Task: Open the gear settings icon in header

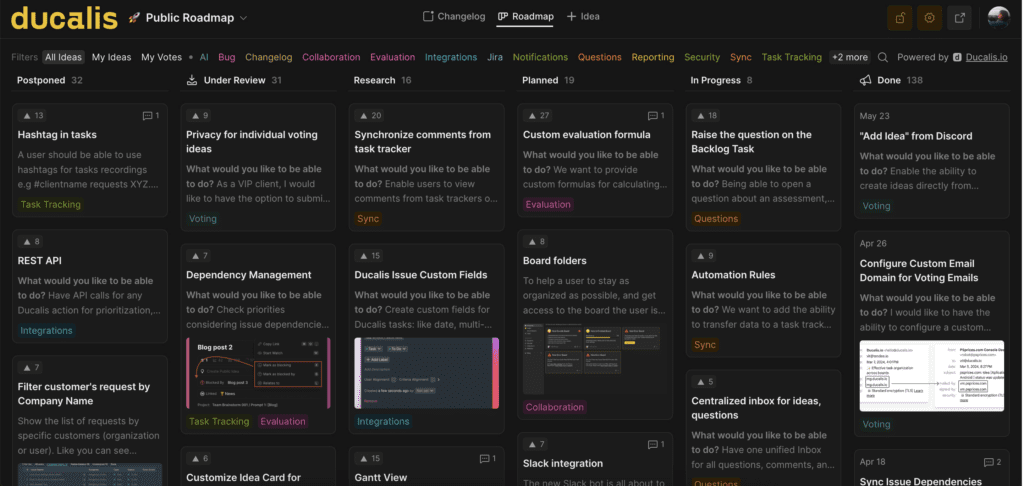Action: (930, 18)
